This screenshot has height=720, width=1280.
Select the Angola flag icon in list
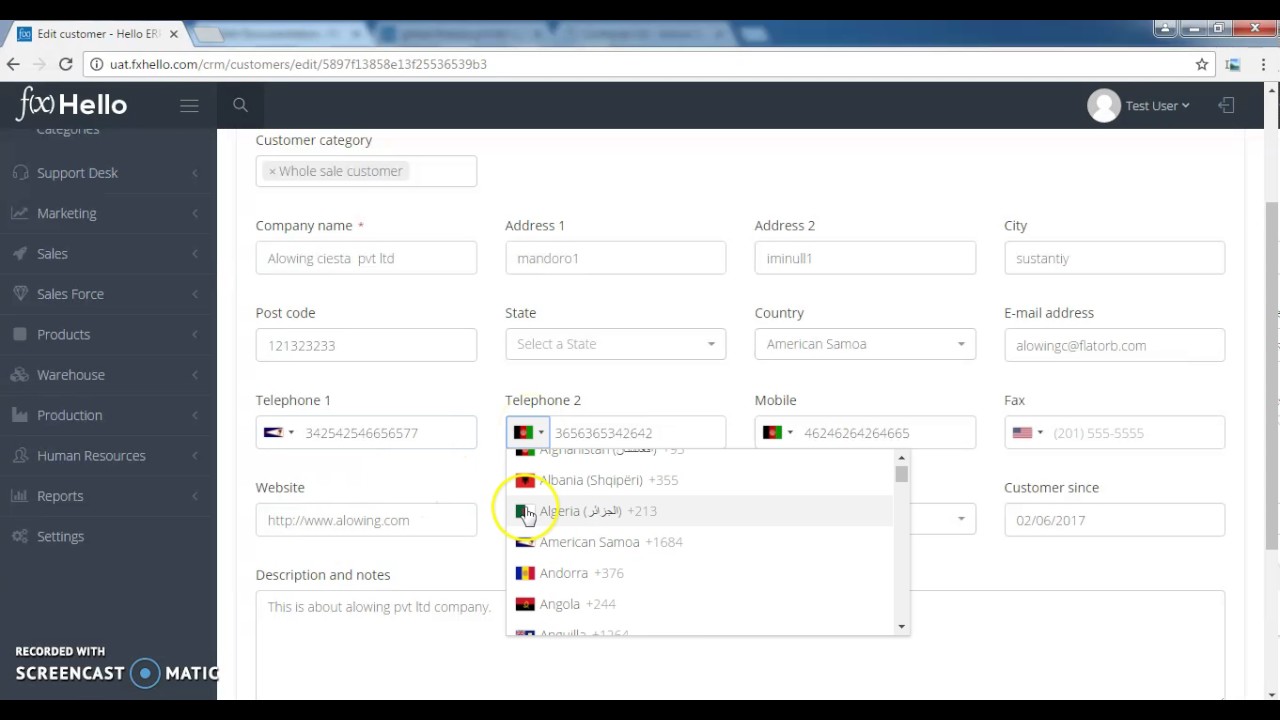click(525, 604)
